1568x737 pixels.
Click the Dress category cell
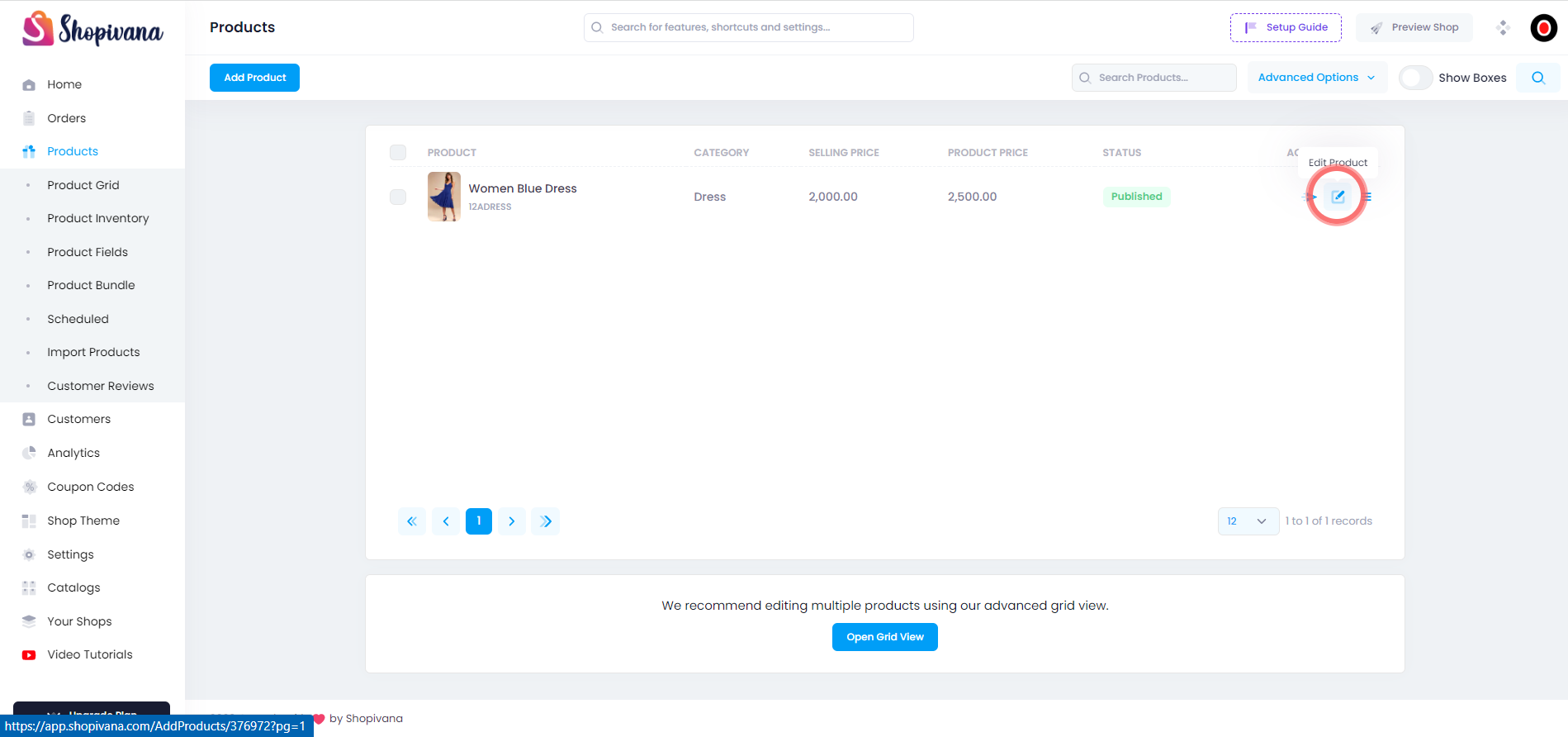(710, 197)
